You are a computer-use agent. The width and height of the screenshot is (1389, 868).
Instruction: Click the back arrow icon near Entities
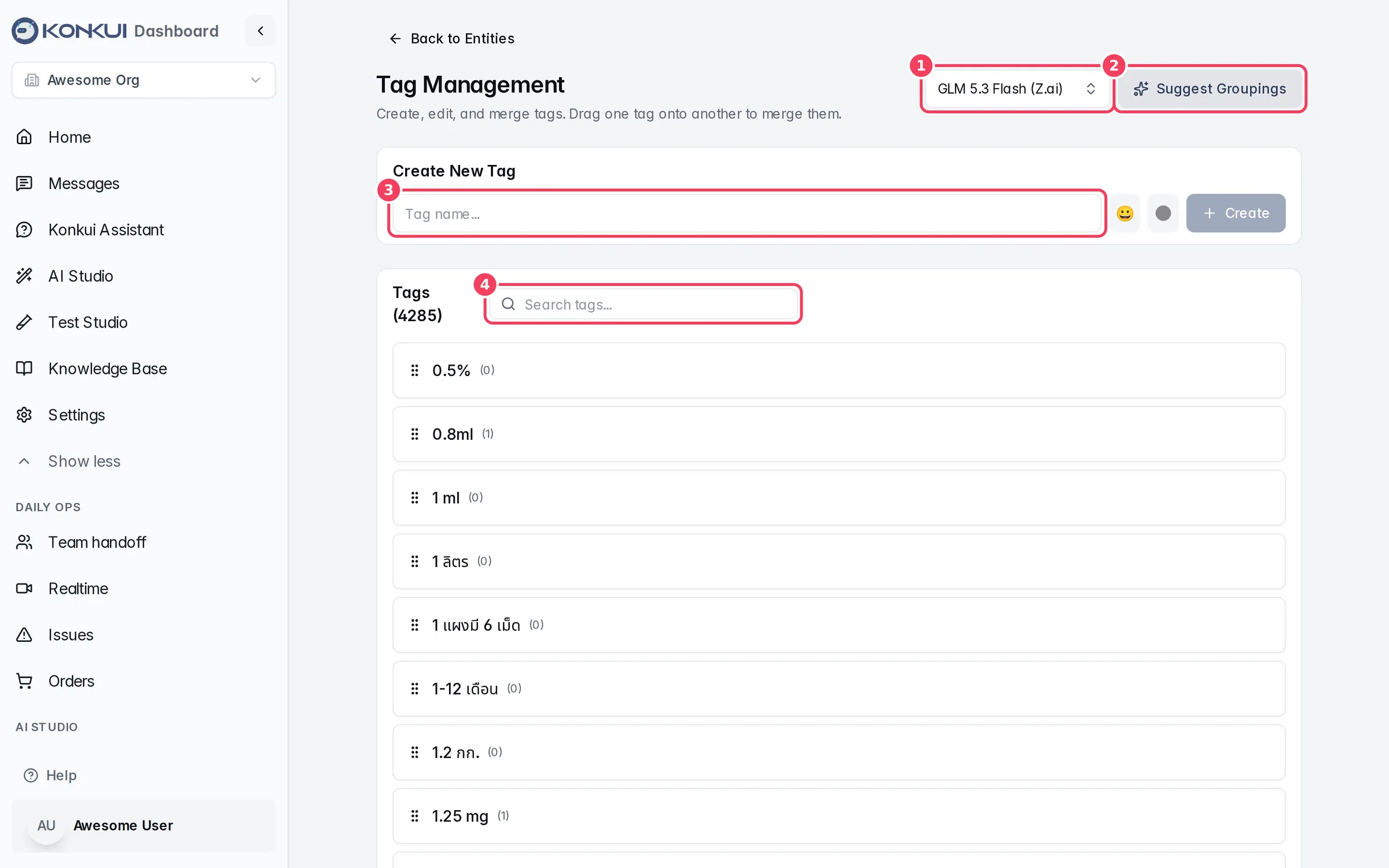click(395, 39)
